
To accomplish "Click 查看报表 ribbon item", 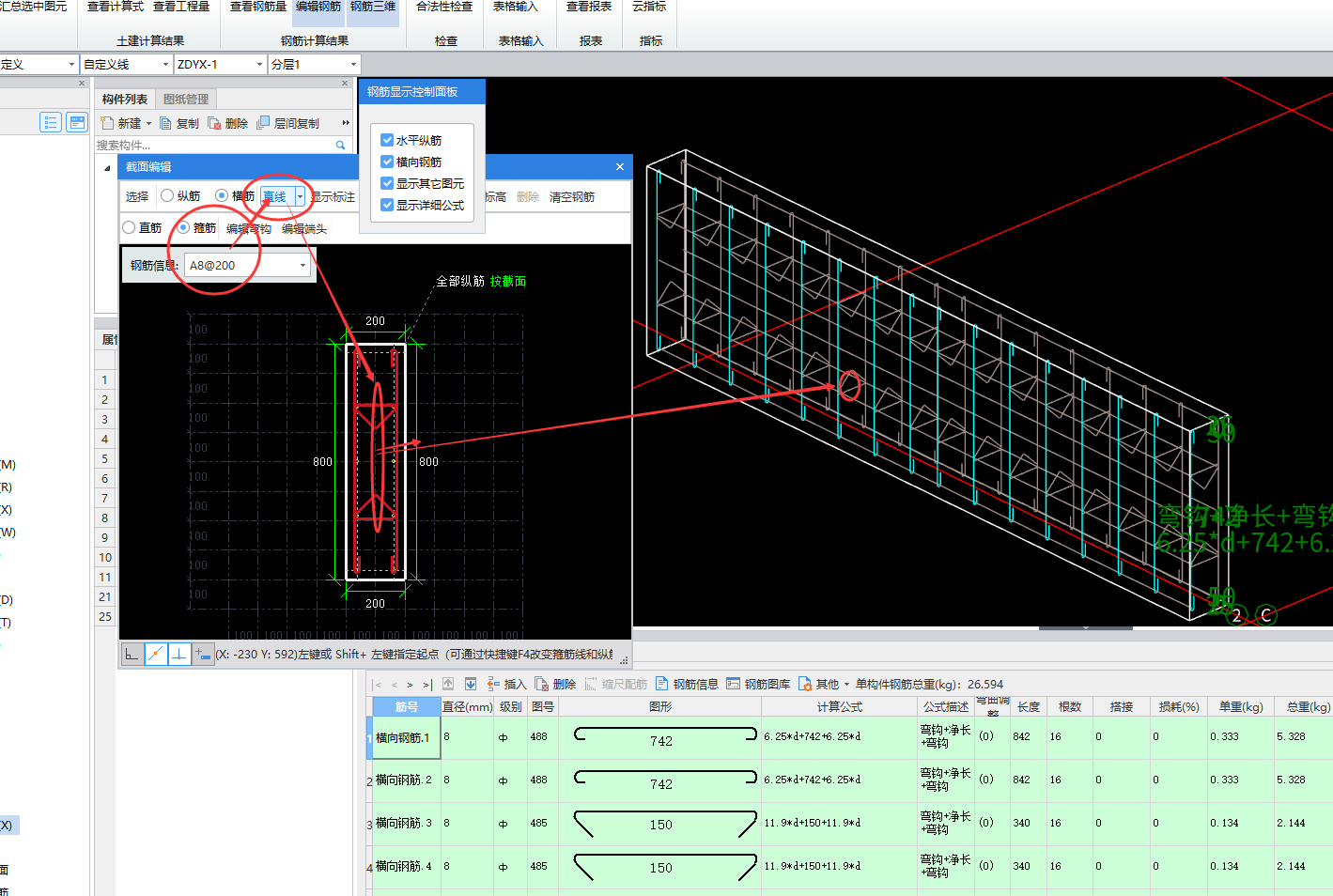I will click(x=589, y=7).
